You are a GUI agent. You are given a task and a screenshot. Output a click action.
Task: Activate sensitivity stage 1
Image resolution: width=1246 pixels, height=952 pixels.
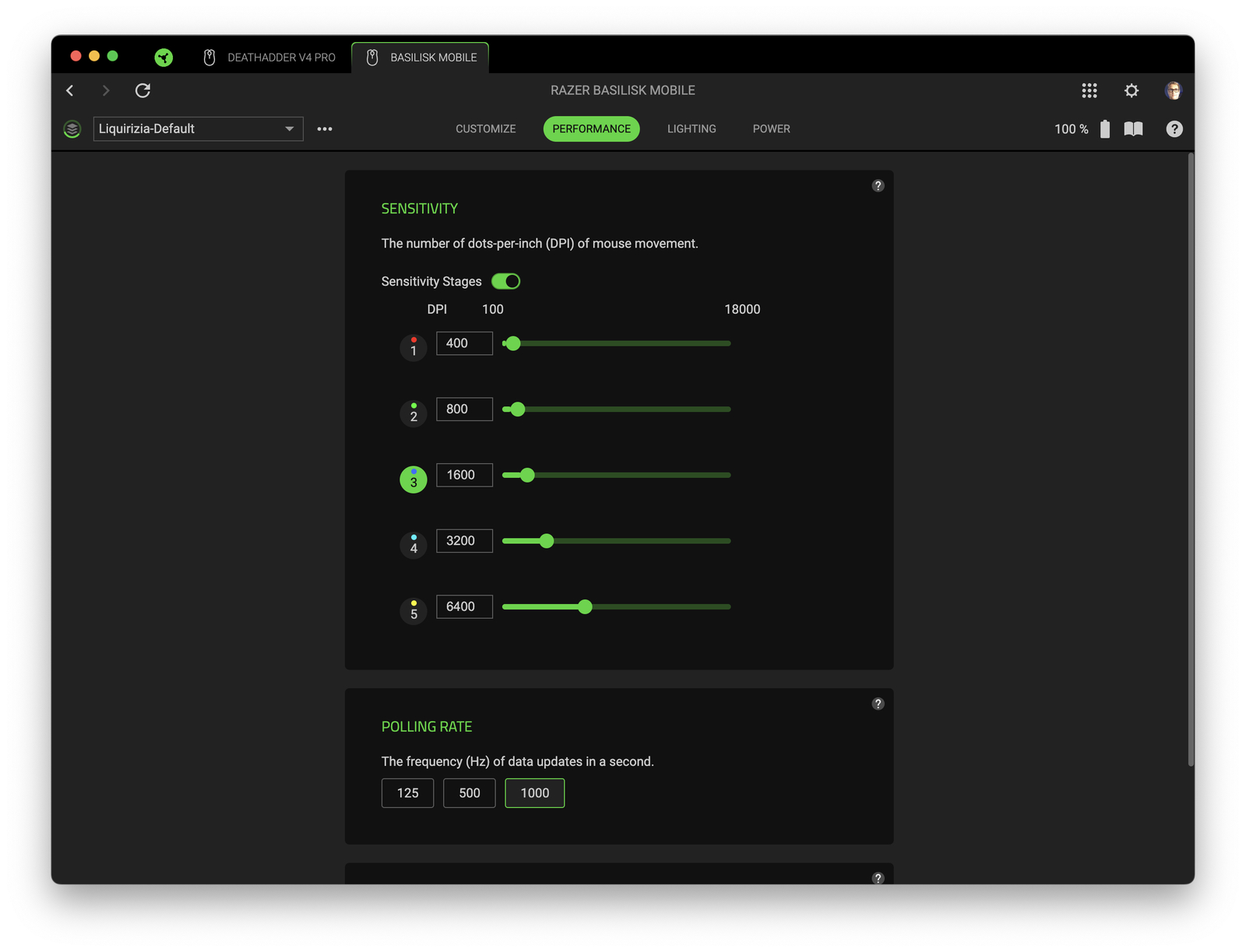click(414, 347)
